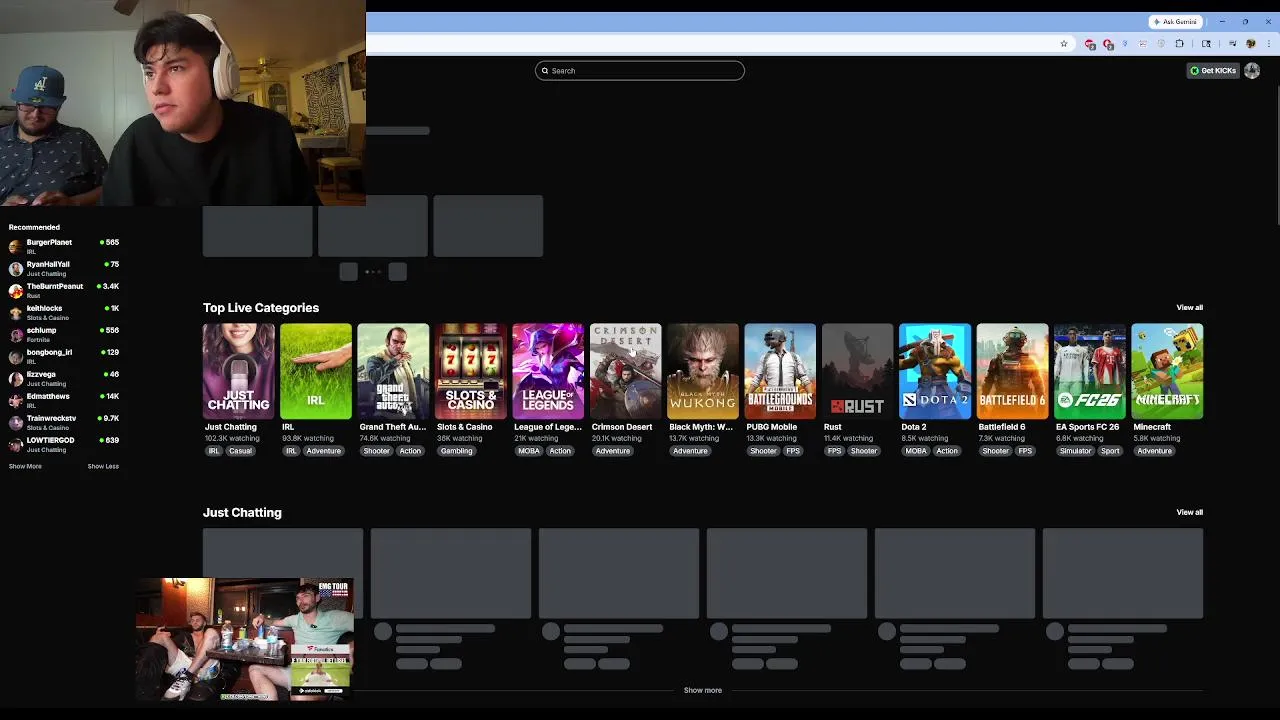Select the MOBA tag under League of Legends
Image resolution: width=1280 pixels, height=720 pixels.
(x=529, y=451)
